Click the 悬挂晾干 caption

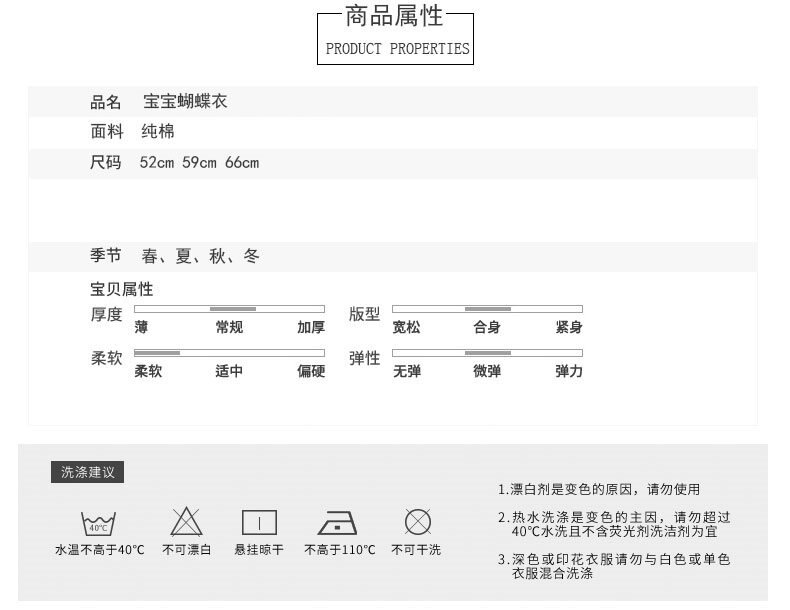[259, 550]
